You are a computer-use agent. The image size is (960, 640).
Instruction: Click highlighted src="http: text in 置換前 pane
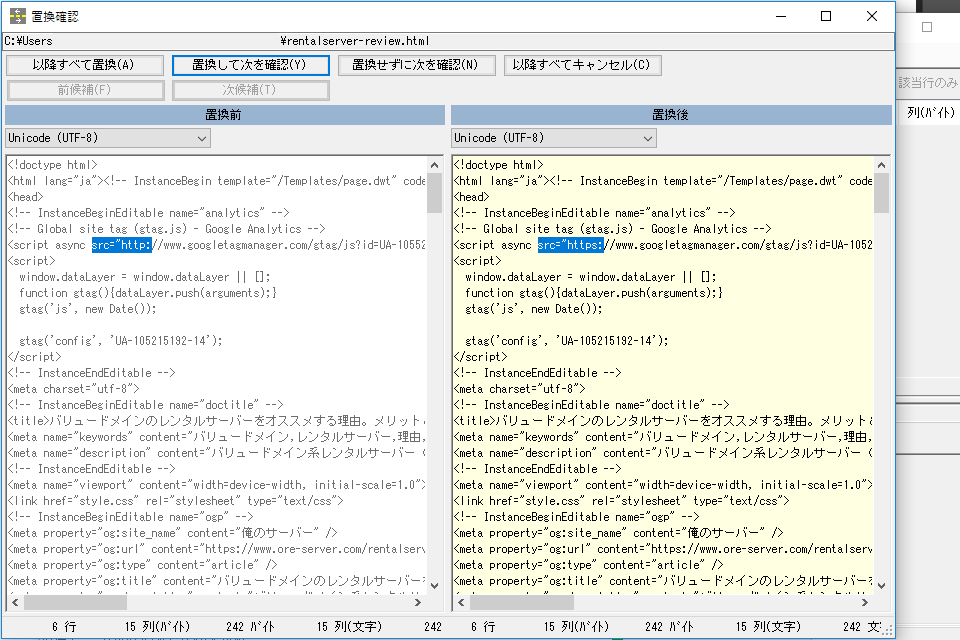tap(121, 245)
